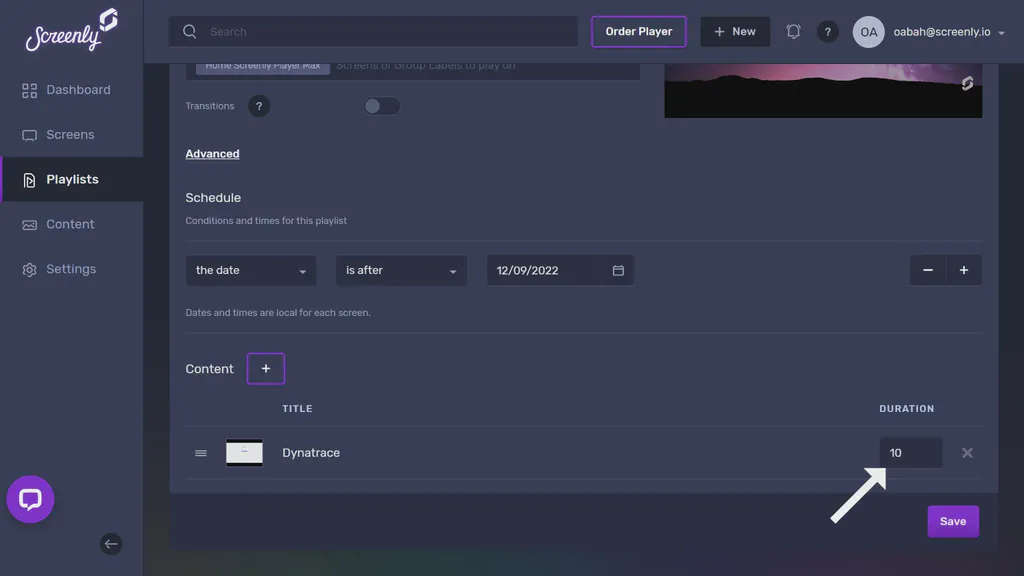Refresh the playlist preview thumbnail

pyautogui.click(x=966, y=85)
